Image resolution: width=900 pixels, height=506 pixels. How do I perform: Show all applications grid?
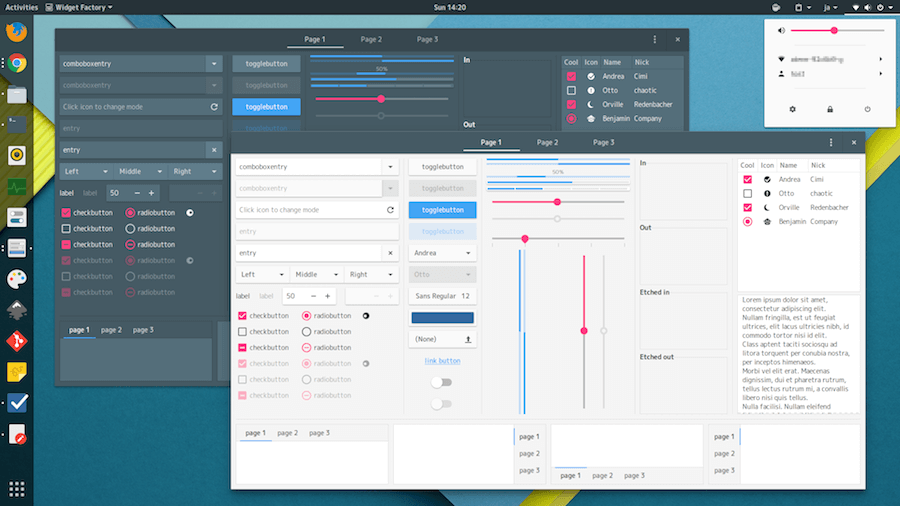(17, 489)
